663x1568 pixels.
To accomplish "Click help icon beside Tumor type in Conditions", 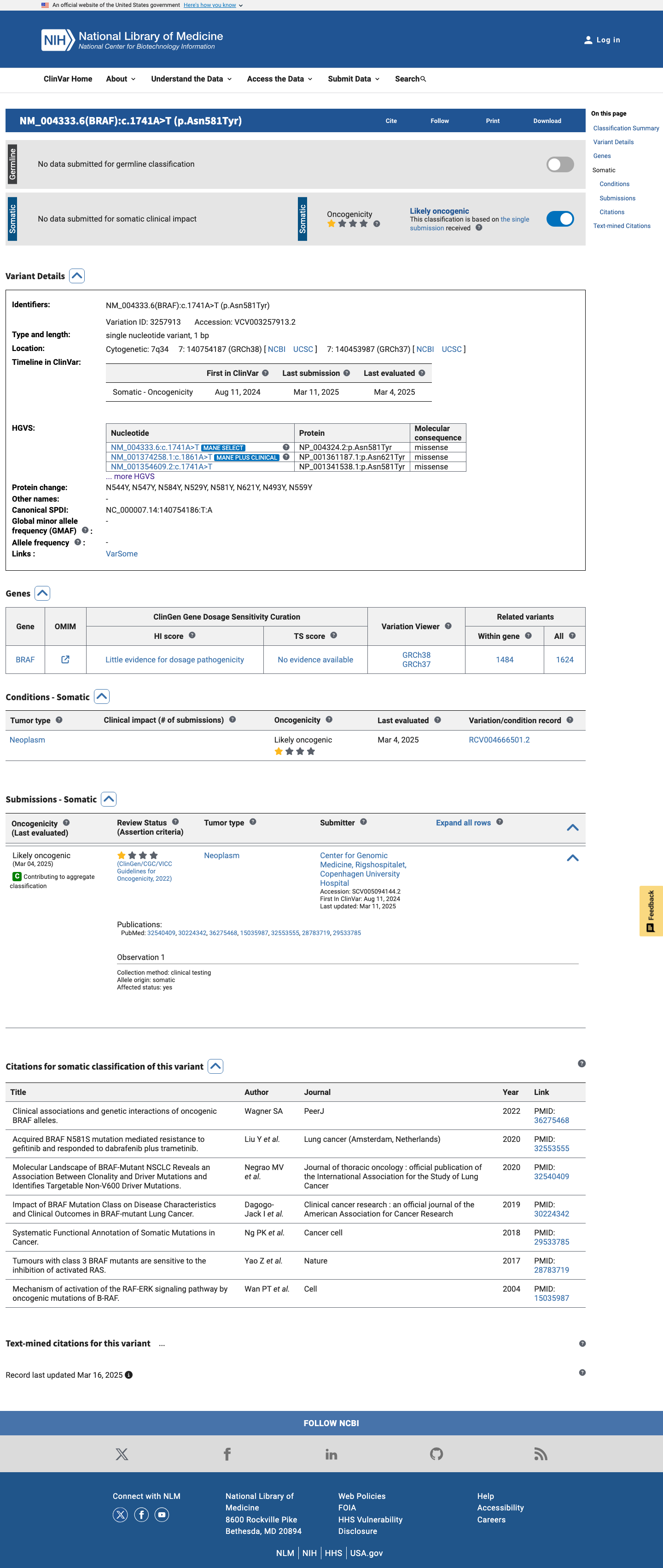I will click(59, 720).
